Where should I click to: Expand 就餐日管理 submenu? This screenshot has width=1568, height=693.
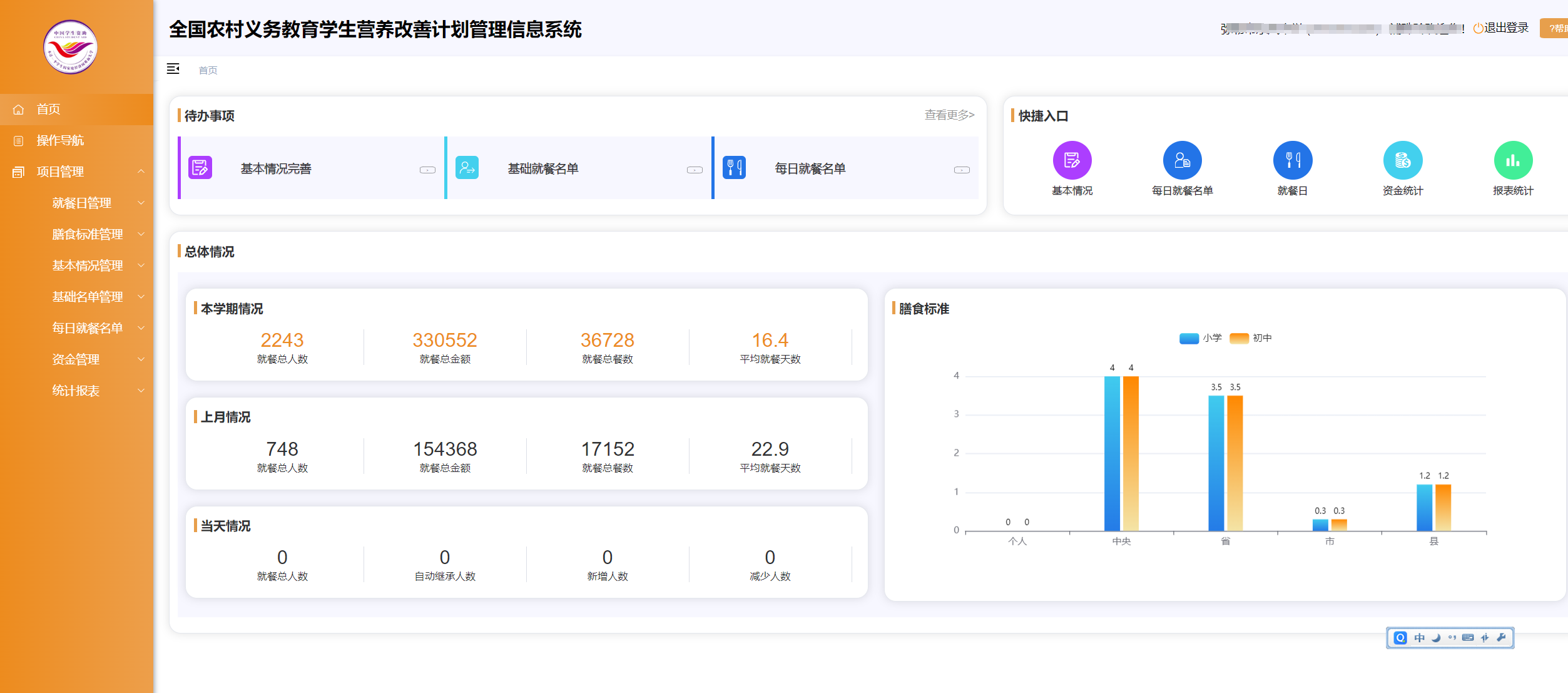(x=141, y=203)
